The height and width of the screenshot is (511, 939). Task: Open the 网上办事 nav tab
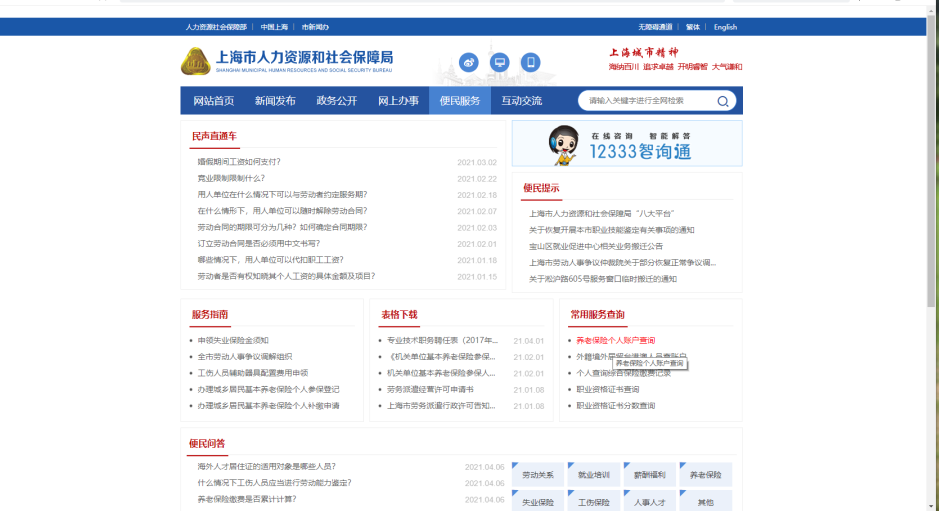click(398, 101)
